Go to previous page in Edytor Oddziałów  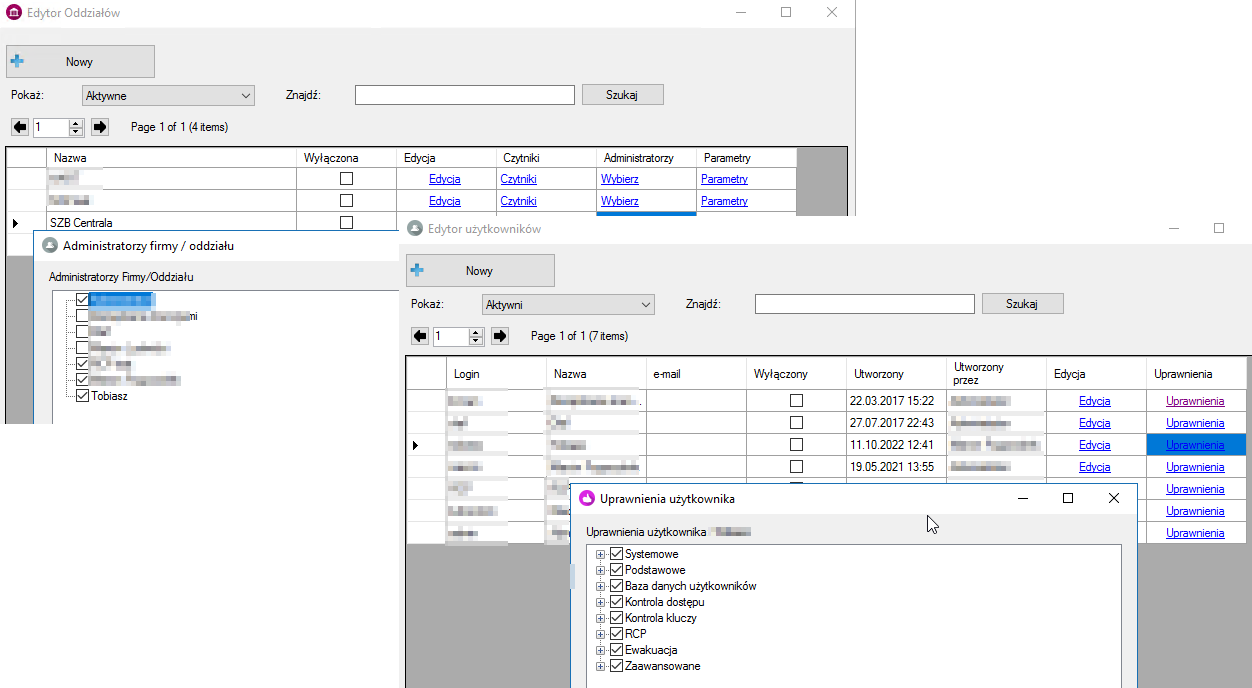[x=19, y=127]
